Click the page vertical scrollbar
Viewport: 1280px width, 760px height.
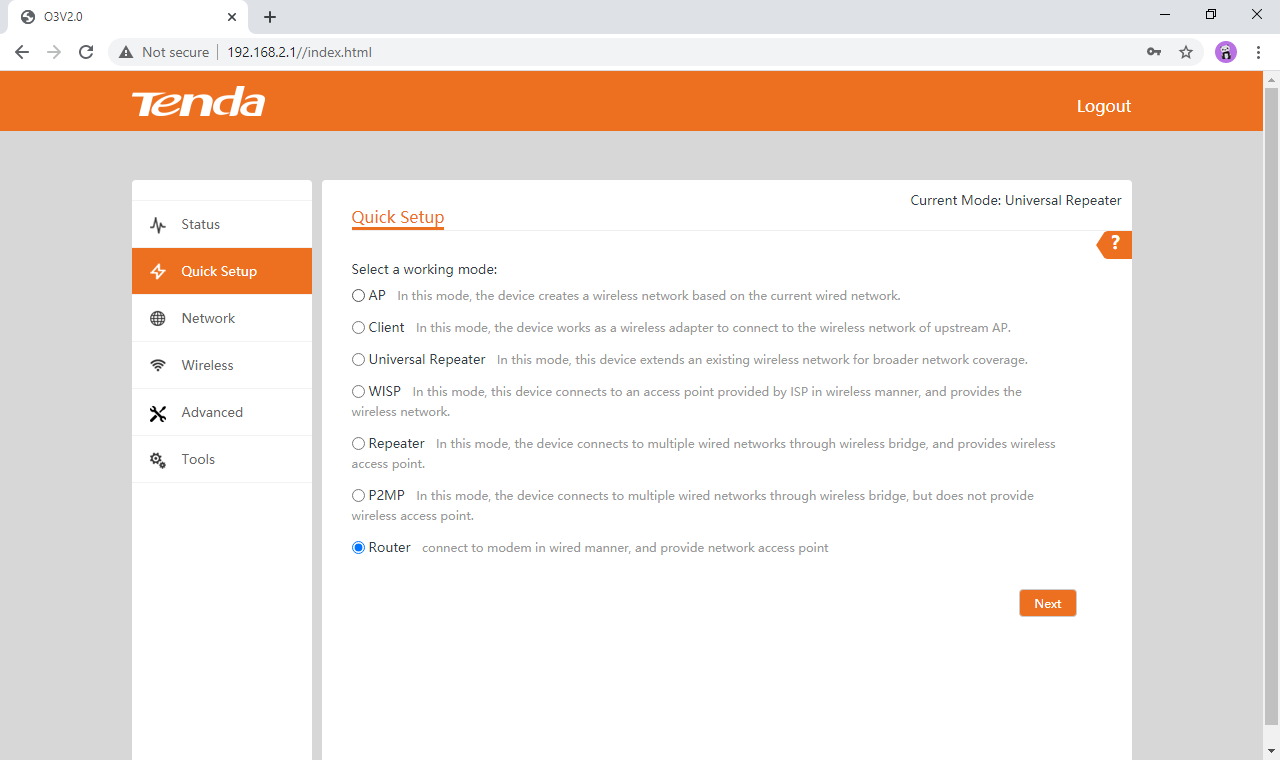point(1272,406)
